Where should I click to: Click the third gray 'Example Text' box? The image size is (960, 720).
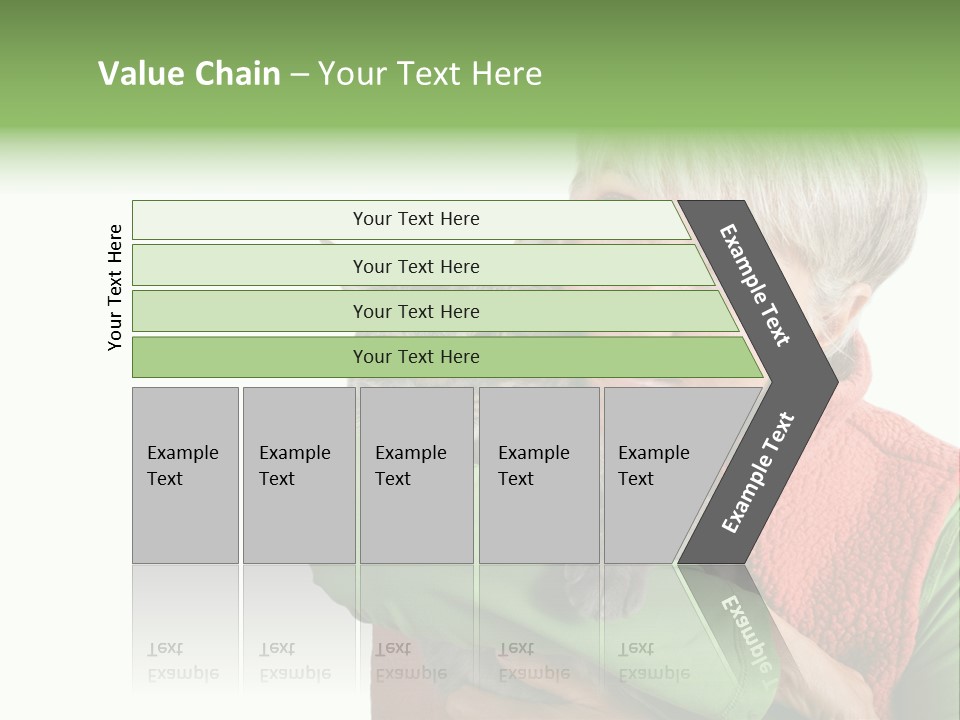coord(416,475)
